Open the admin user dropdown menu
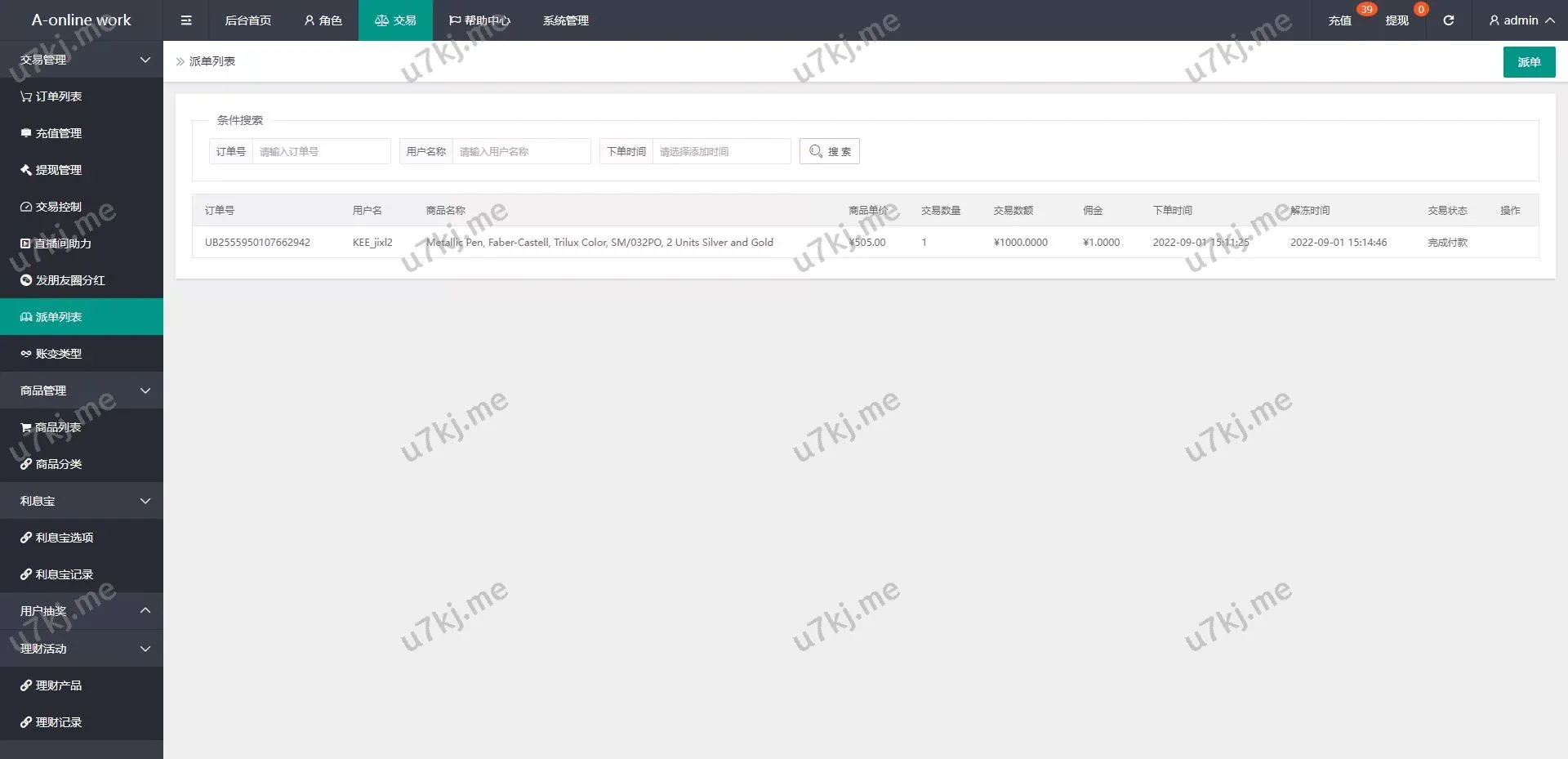This screenshot has width=1568, height=759. coord(1521,20)
